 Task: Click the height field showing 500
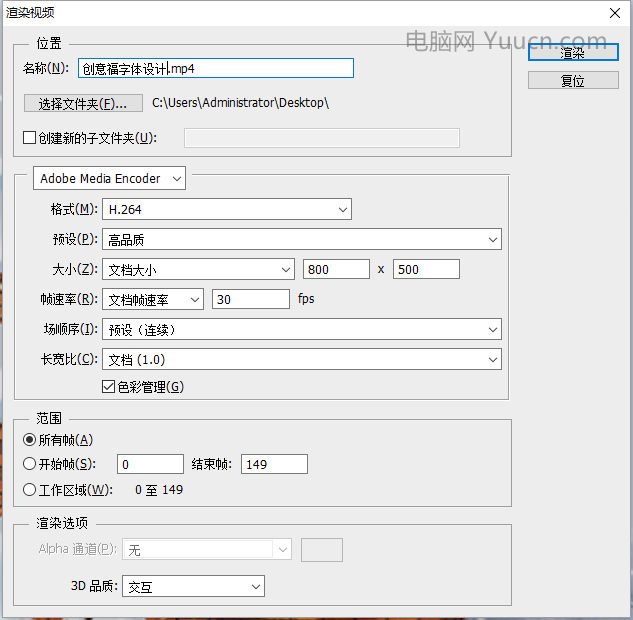pyautogui.click(x=426, y=269)
